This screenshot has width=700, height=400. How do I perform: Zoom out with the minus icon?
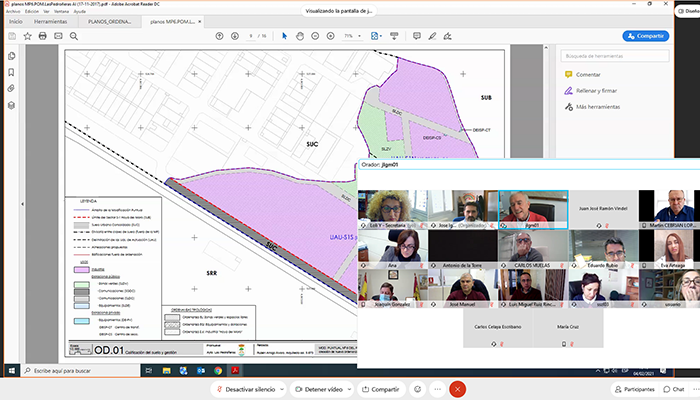pyautogui.click(x=316, y=36)
